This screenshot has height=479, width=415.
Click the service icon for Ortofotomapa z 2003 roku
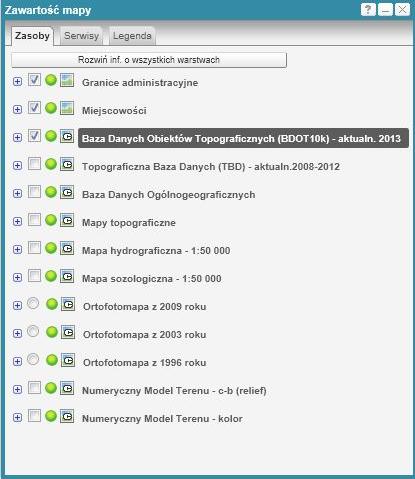[68, 332]
